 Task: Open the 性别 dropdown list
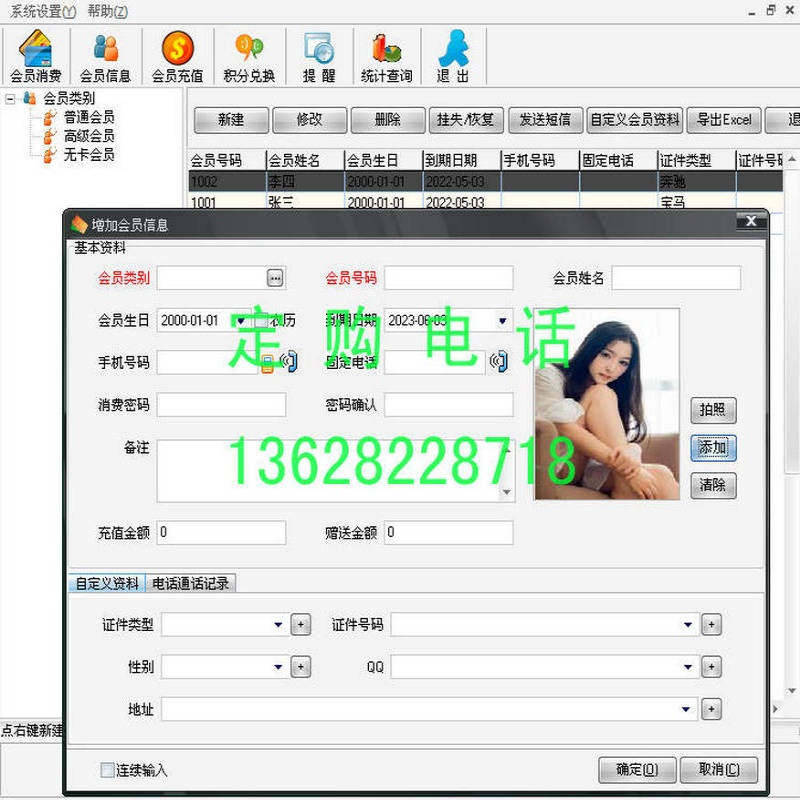tap(279, 667)
